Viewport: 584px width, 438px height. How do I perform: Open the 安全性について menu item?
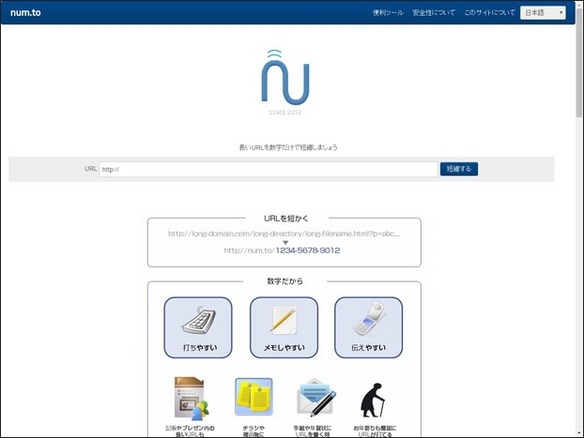click(x=434, y=13)
